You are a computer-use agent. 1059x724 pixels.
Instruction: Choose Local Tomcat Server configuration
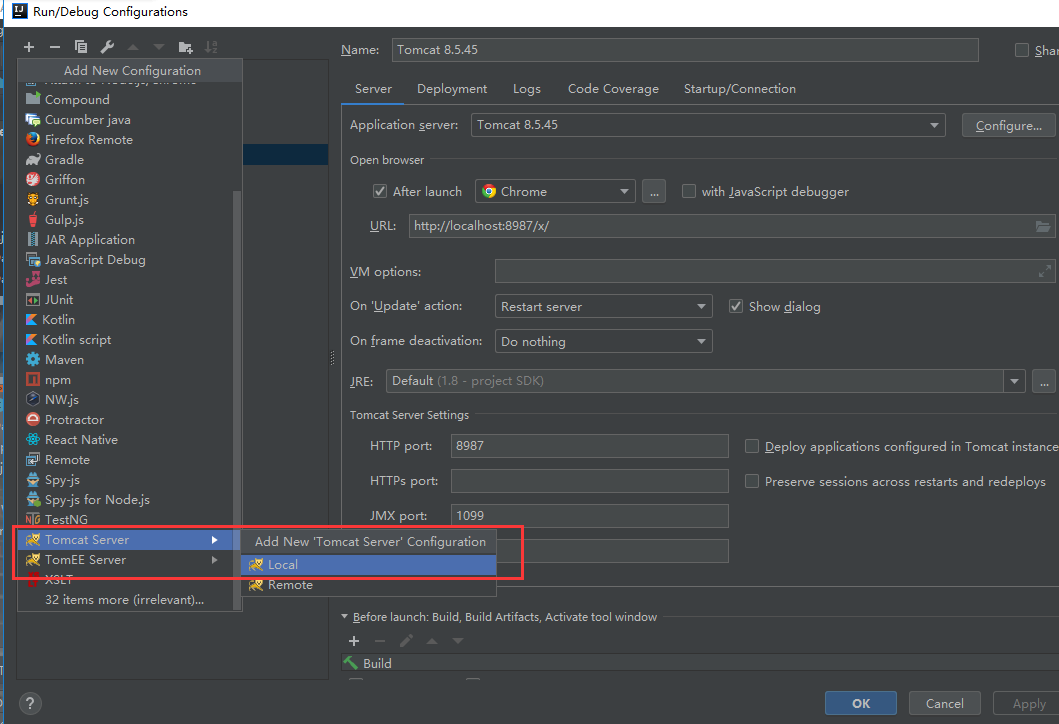click(369, 565)
